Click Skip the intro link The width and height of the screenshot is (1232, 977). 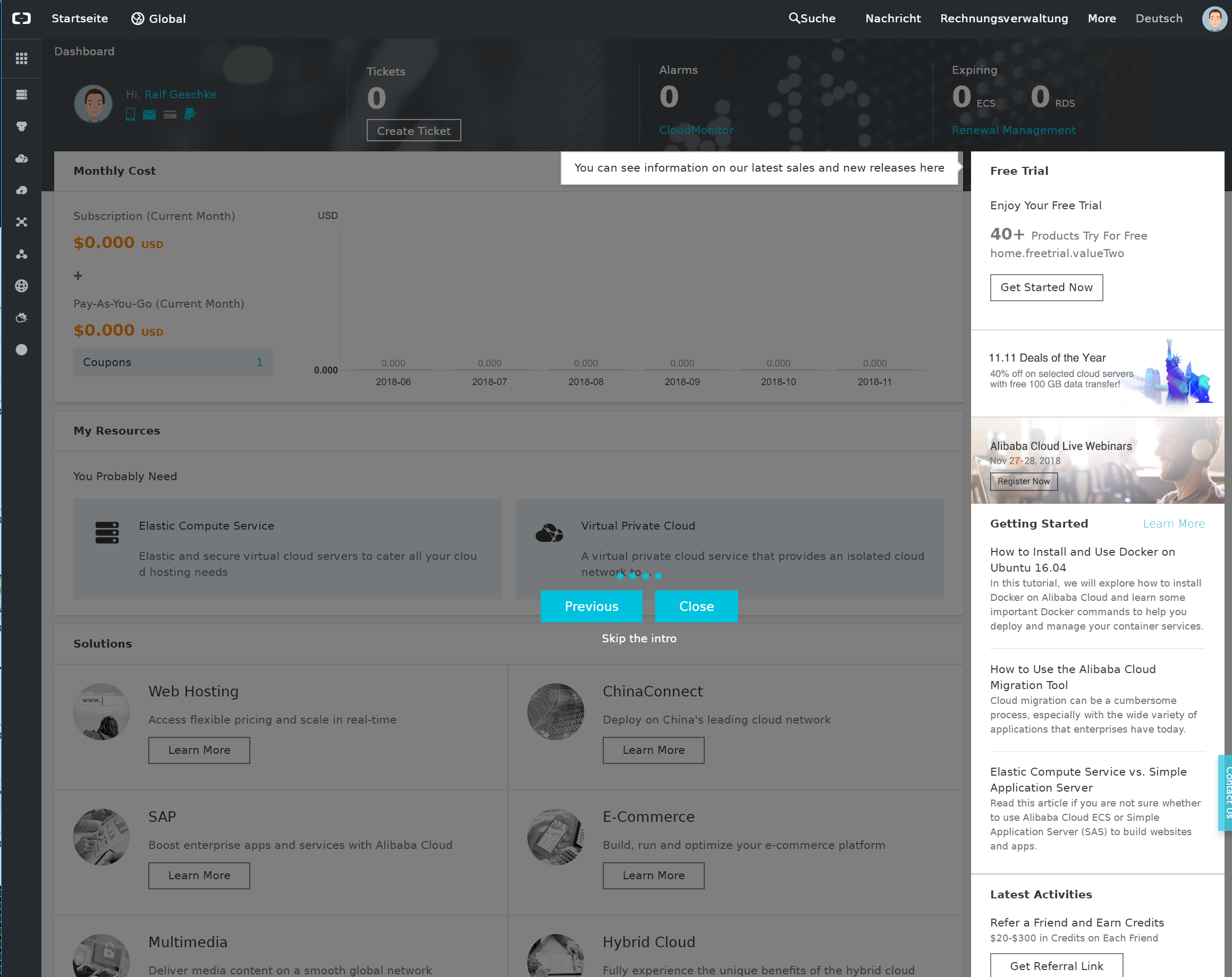[639, 638]
